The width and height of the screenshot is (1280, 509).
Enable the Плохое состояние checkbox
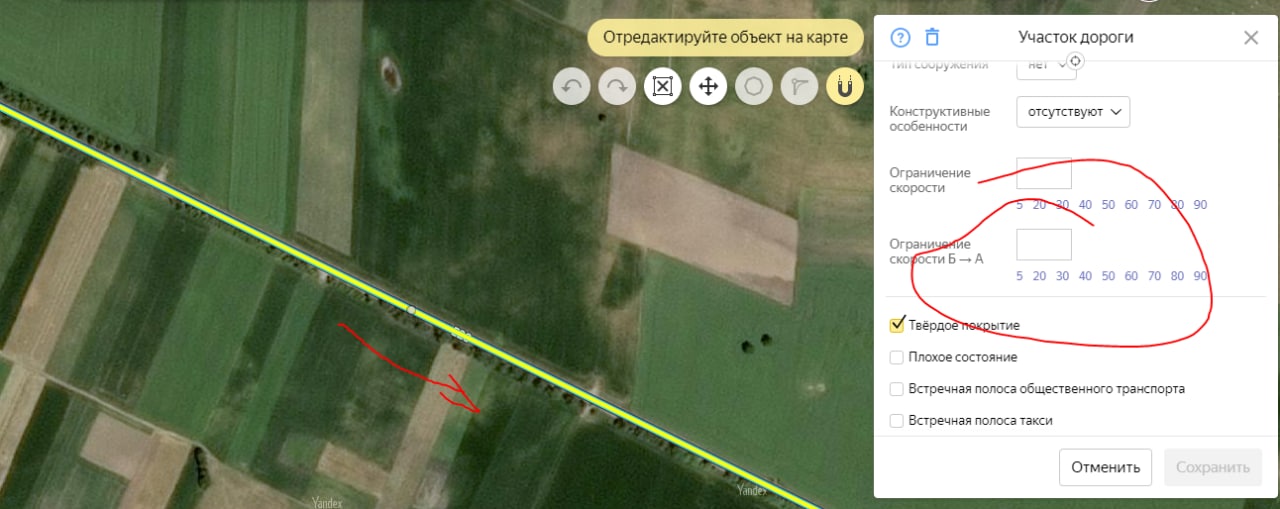coord(897,357)
